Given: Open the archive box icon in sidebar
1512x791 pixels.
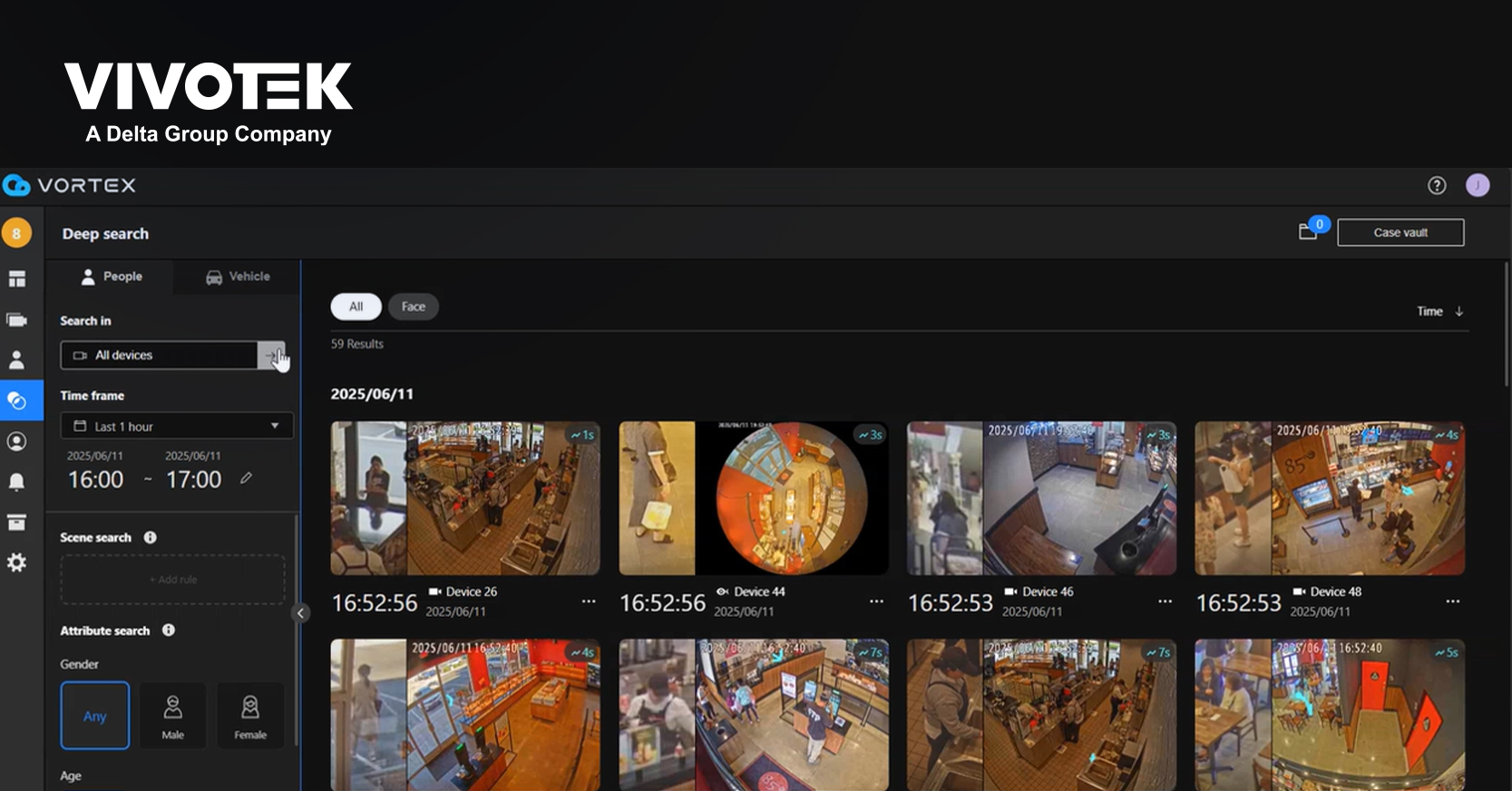Looking at the screenshot, I should pyautogui.click(x=16, y=522).
